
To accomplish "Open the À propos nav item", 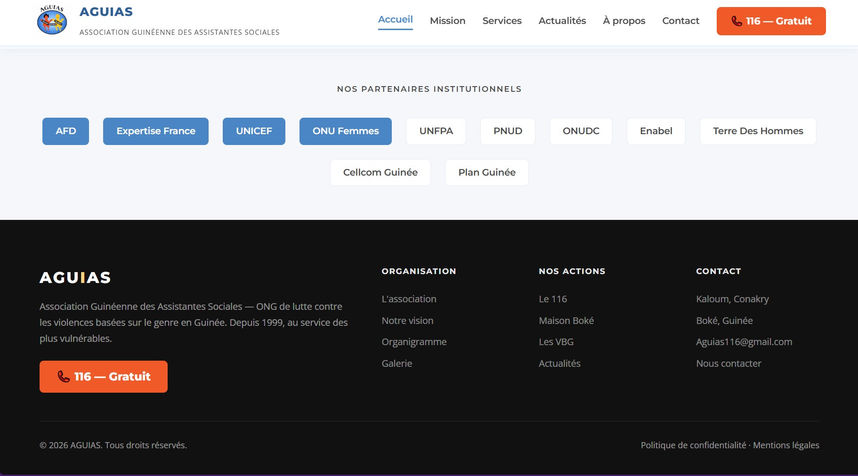I will [x=624, y=21].
